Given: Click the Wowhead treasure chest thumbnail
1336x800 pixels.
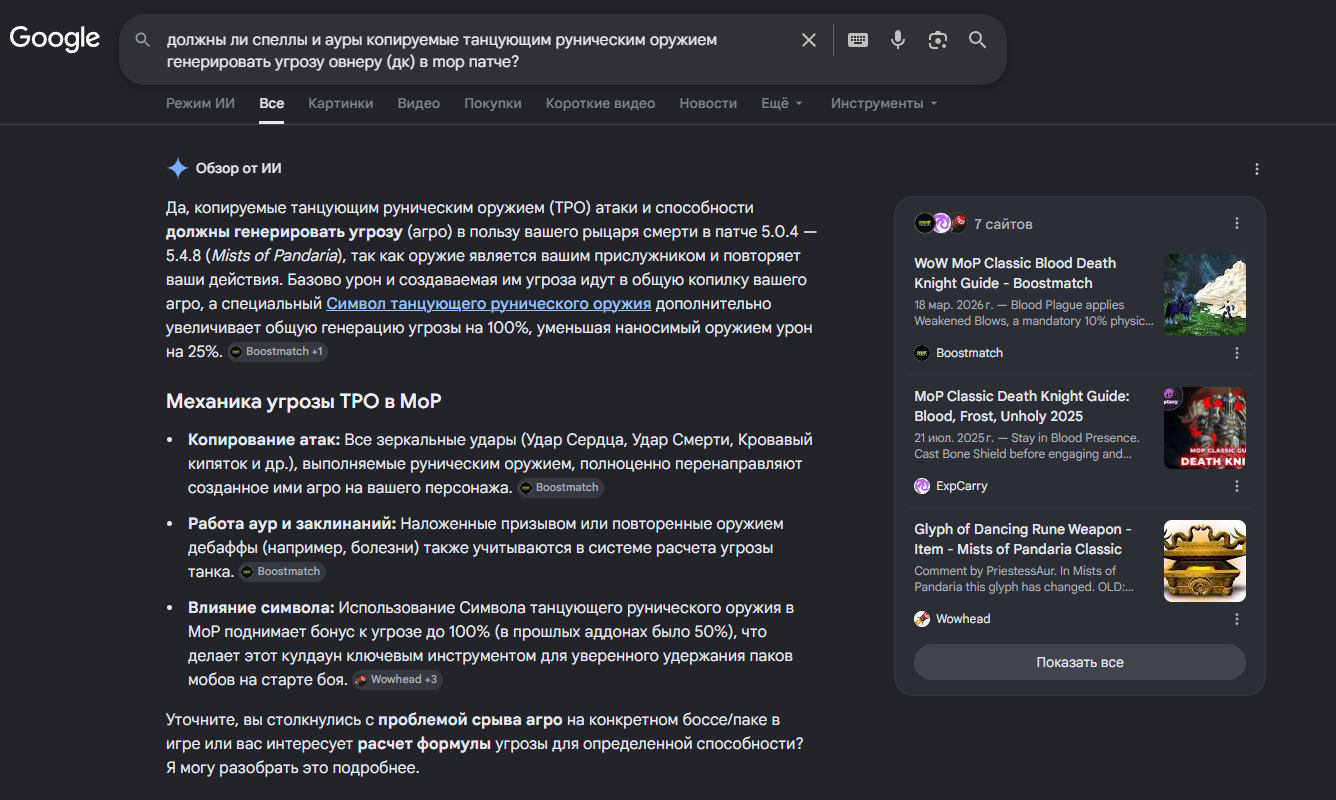Looking at the screenshot, I should coord(1205,561).
